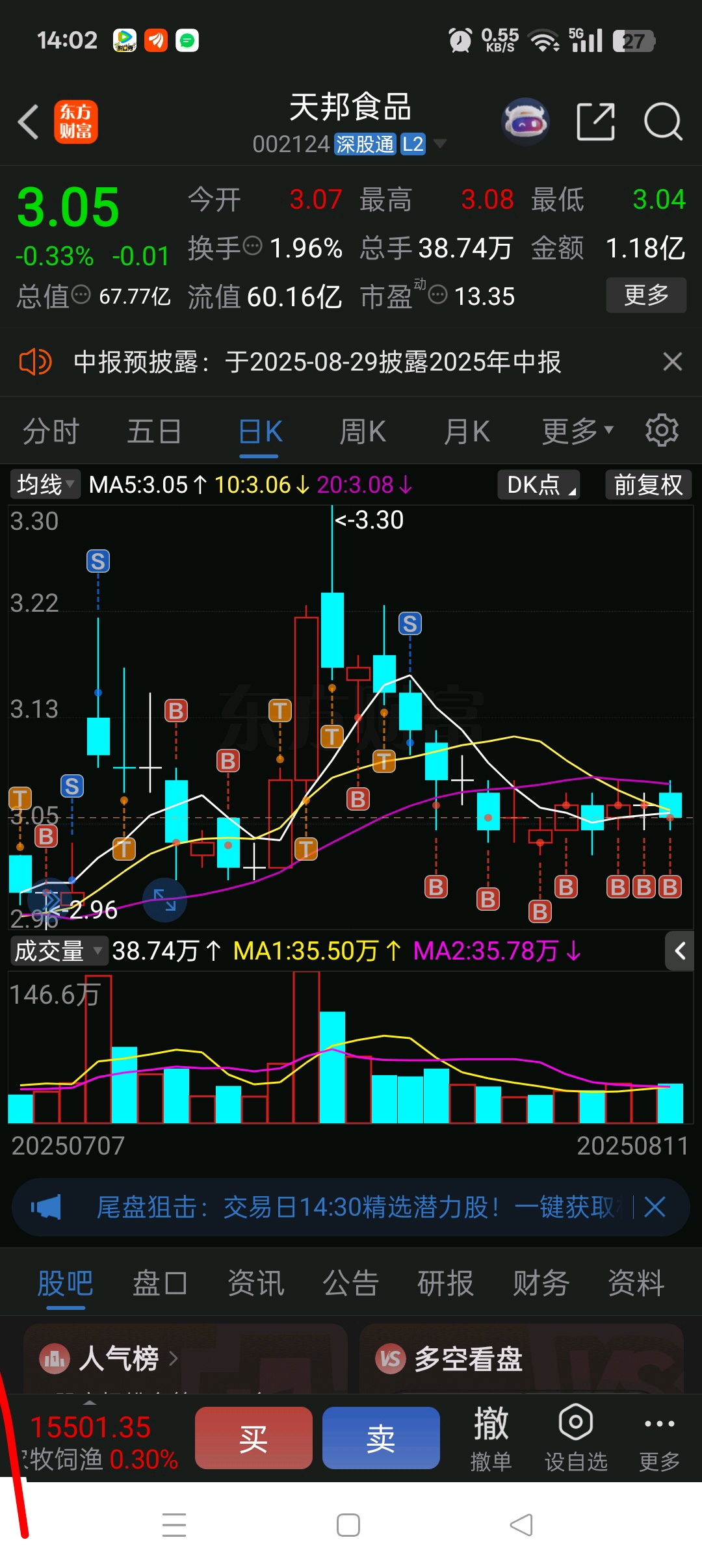This screenshot has width=702, height=1568.
Task: Open the 资料 tab
Action: pos(636,1283)
